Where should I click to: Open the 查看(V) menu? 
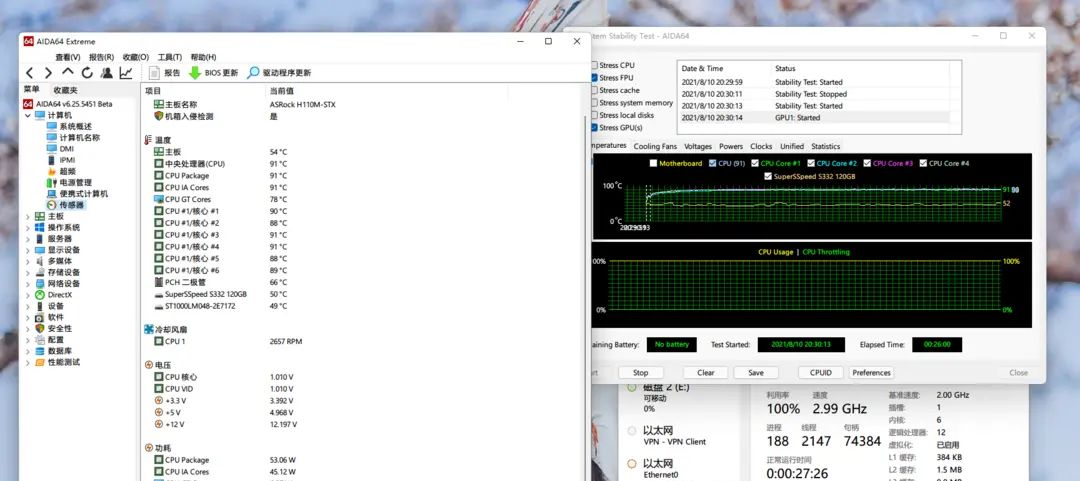[x=68, y=57]
